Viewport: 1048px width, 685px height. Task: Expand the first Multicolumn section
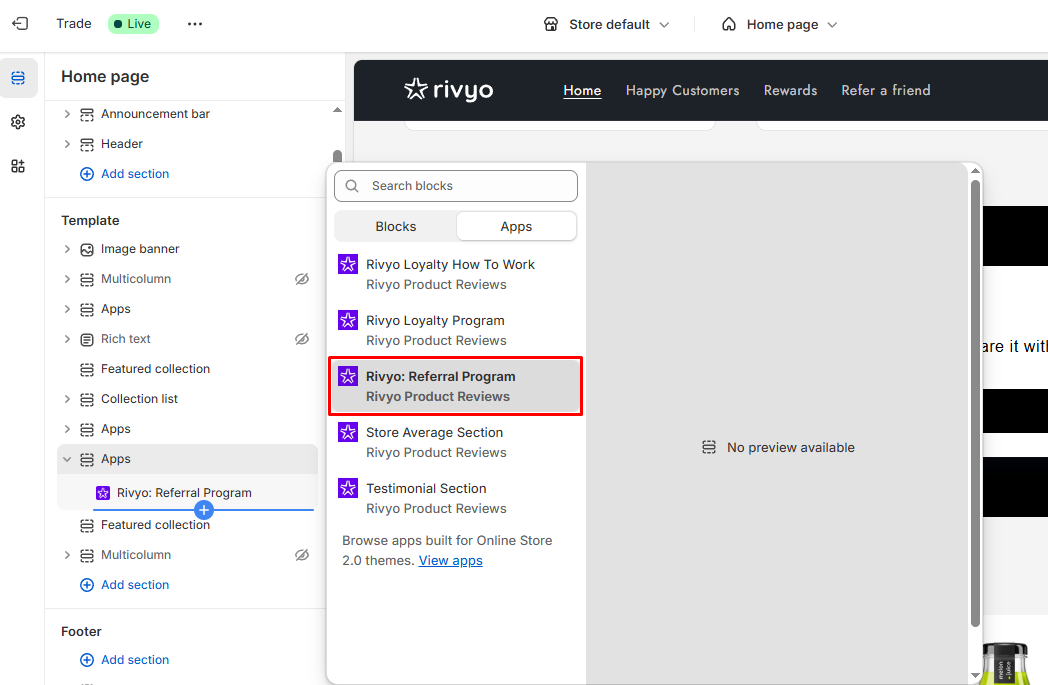click(x=67, y=279)
